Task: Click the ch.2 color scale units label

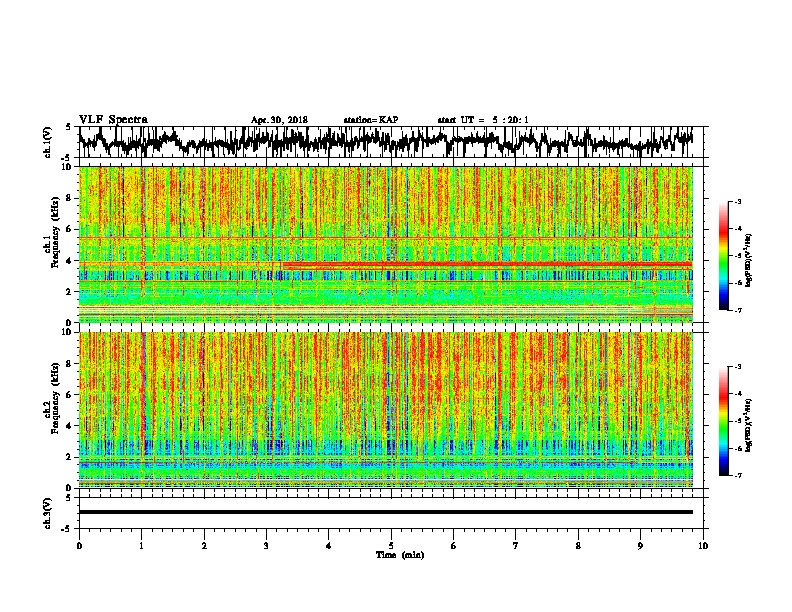Action: coord(749,425)
